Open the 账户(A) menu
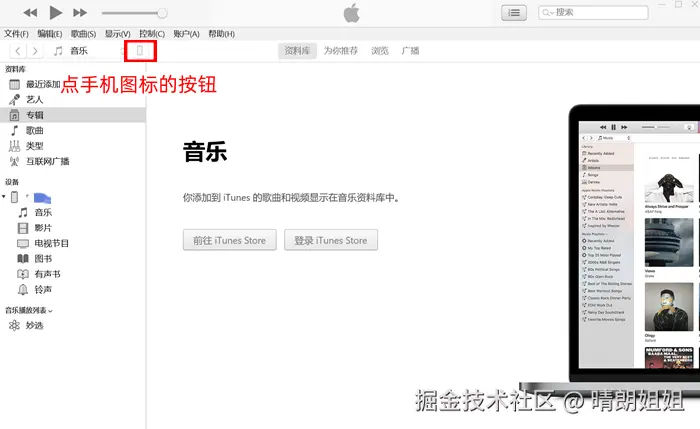 pyautogui.click(x=186, y=34)
